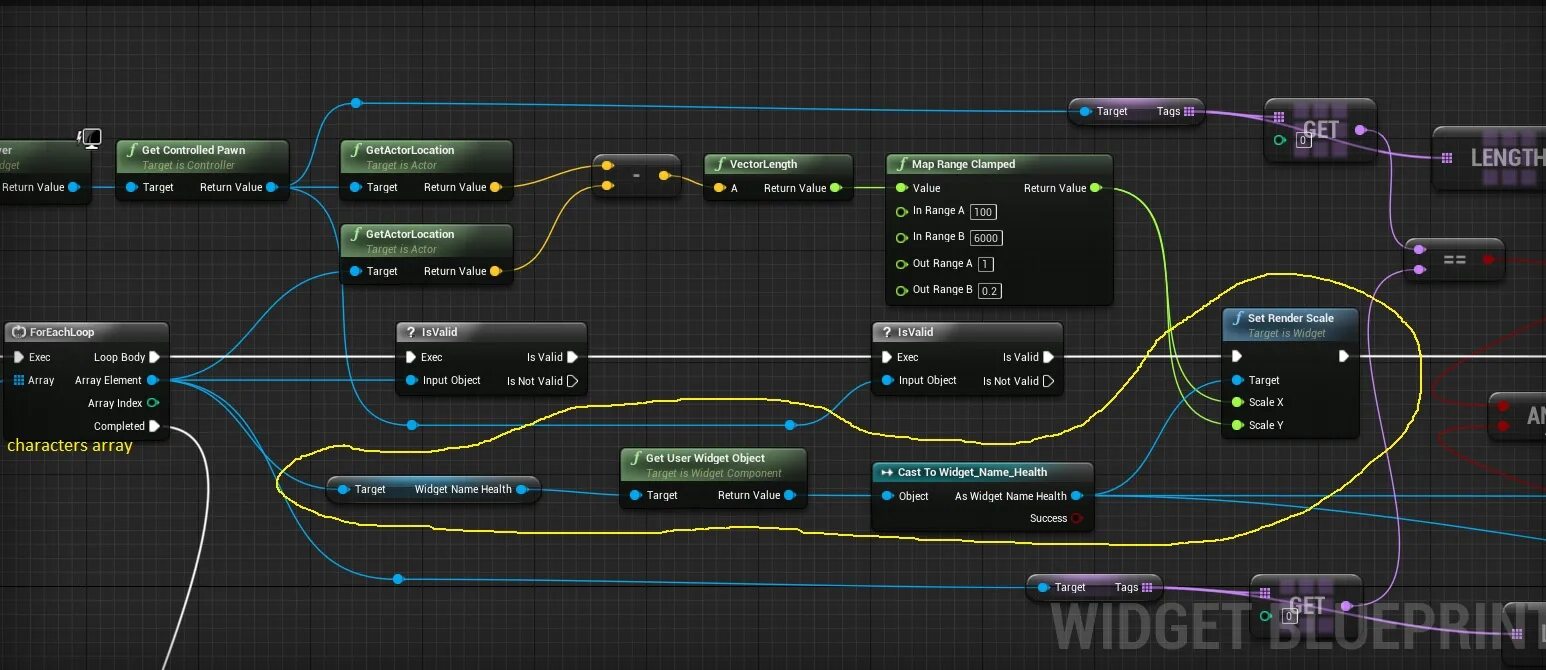Edit the Out Range A value 1
Image resolution: width=1546 pixels, height=670 pixels.
coord(986,264)
